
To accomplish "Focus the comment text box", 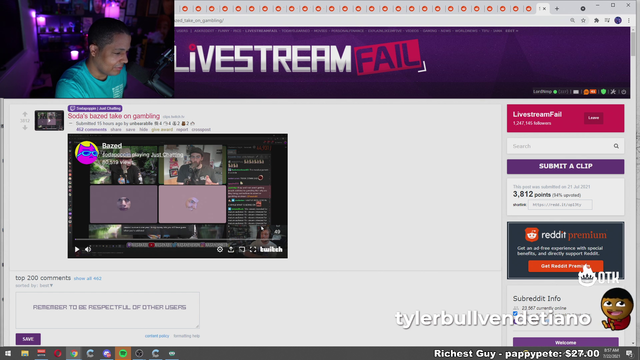I will [107, 310].
